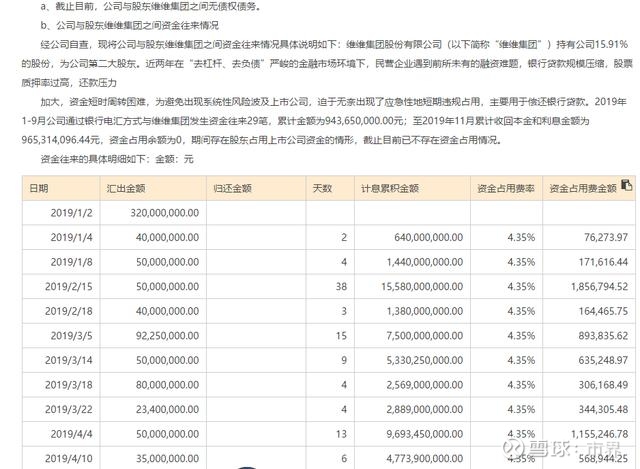Click the accrued amount 640,000,000.00
640x469 pixels.
pos(428,237)
